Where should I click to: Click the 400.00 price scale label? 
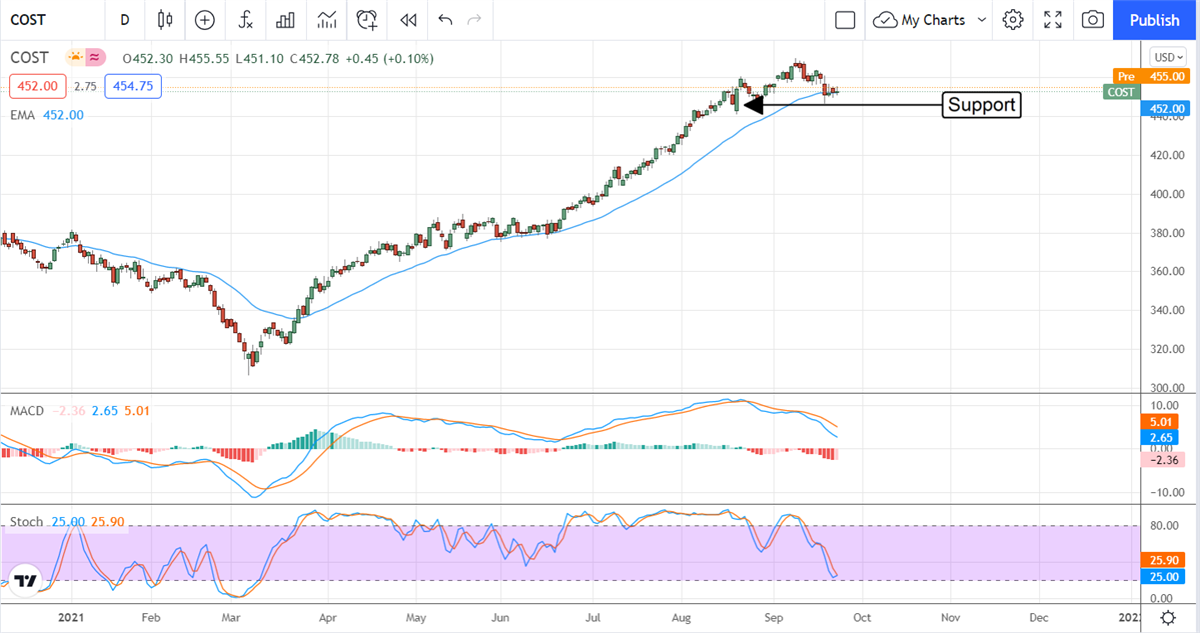(1165, 194)
